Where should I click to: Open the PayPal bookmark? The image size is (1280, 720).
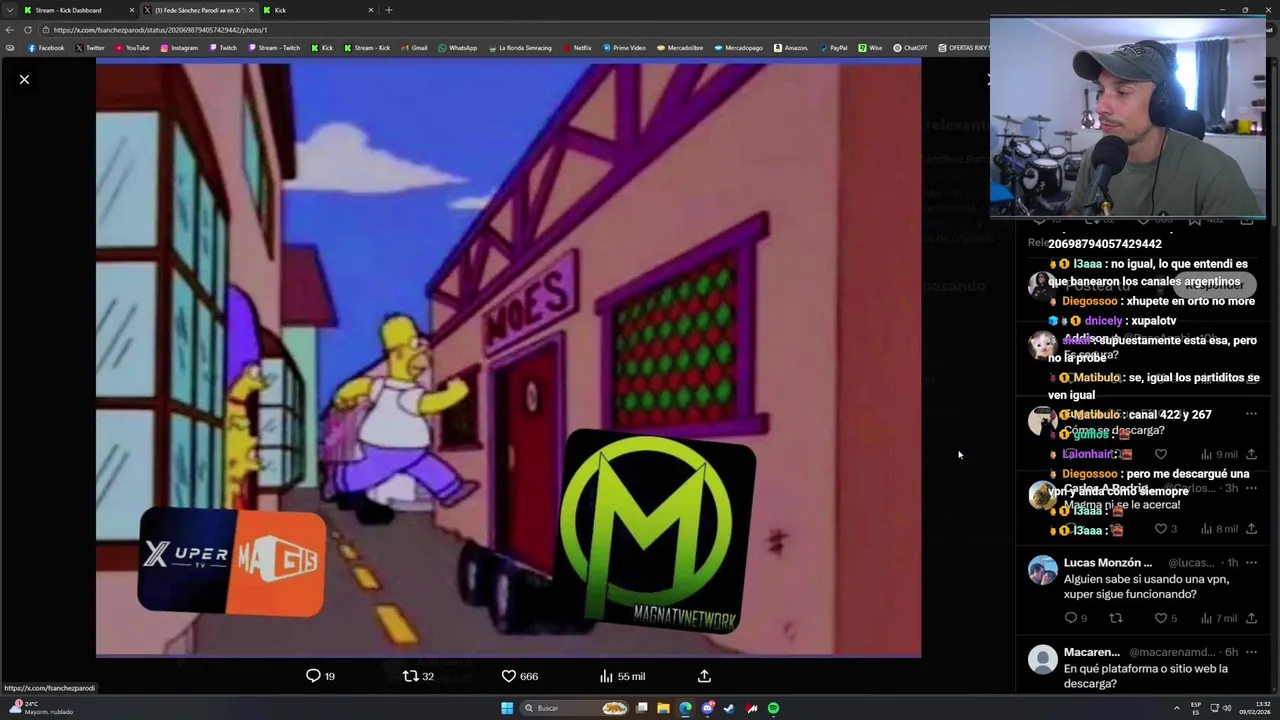[833, 48]
